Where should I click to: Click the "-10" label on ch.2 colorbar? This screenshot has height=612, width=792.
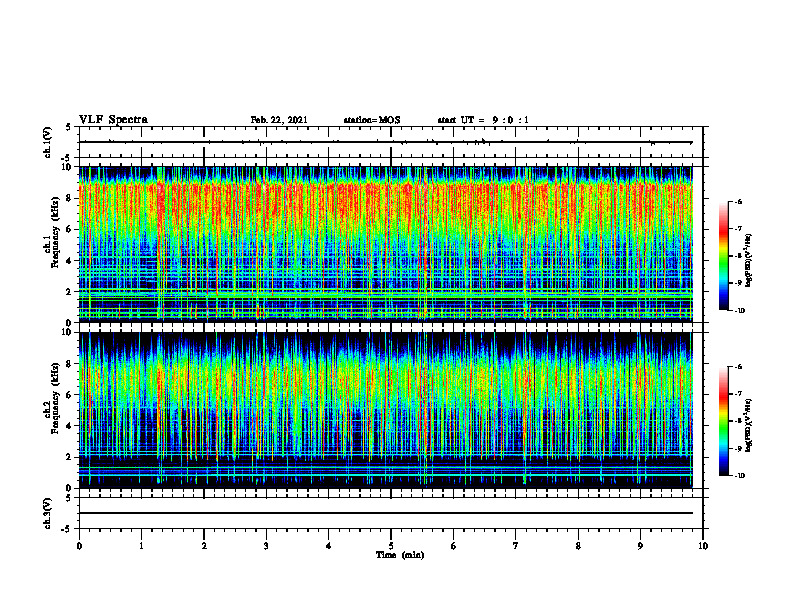pos(739,476)
